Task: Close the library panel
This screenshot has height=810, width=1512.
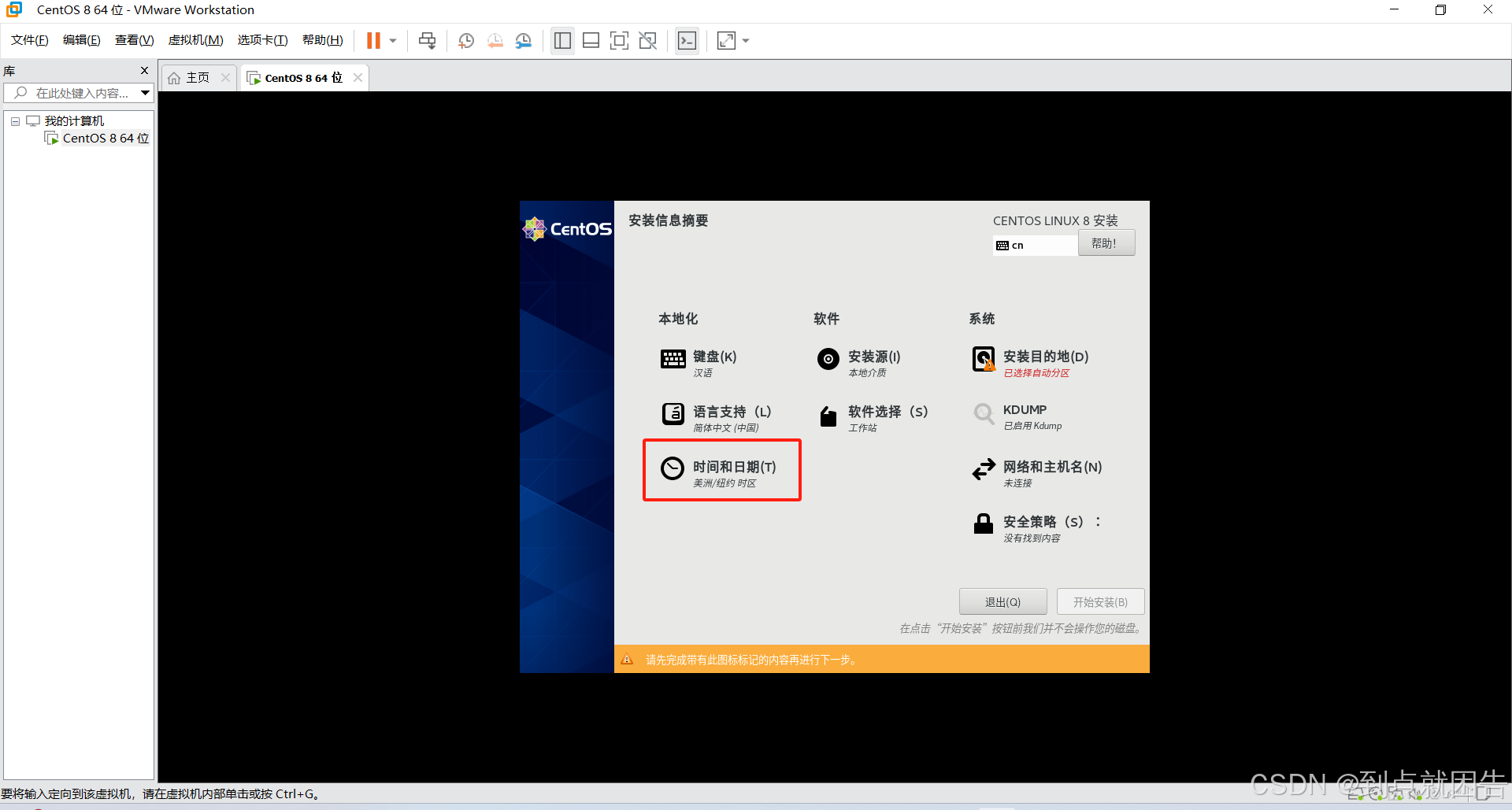Action: (144, 71)
